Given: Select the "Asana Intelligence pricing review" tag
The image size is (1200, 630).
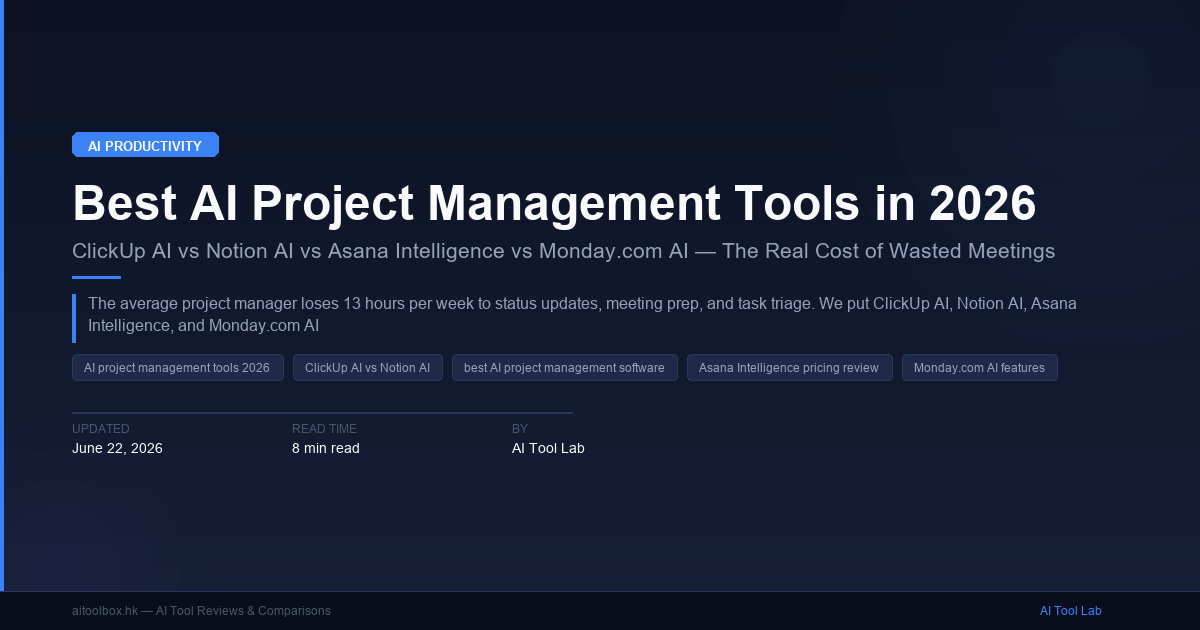Looking at the screenshot, I should tap(789, 368).
